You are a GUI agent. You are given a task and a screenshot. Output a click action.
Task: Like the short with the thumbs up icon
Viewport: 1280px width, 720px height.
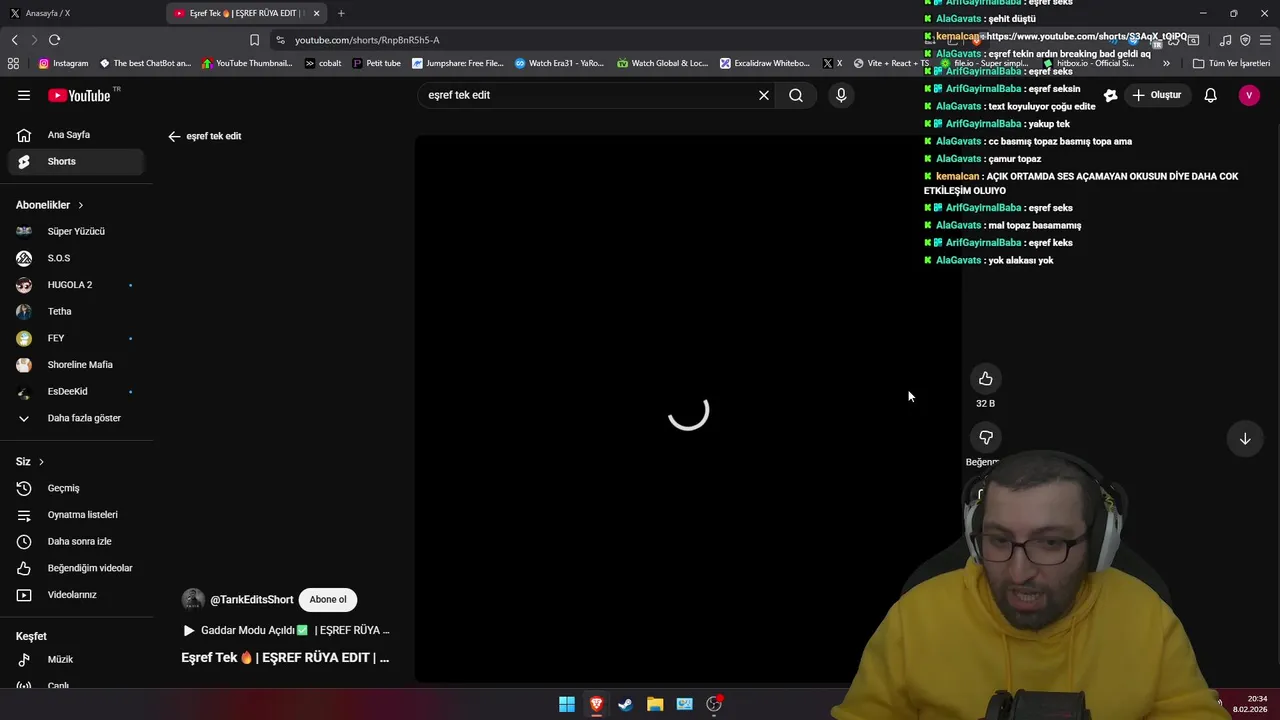pos(986,378)
